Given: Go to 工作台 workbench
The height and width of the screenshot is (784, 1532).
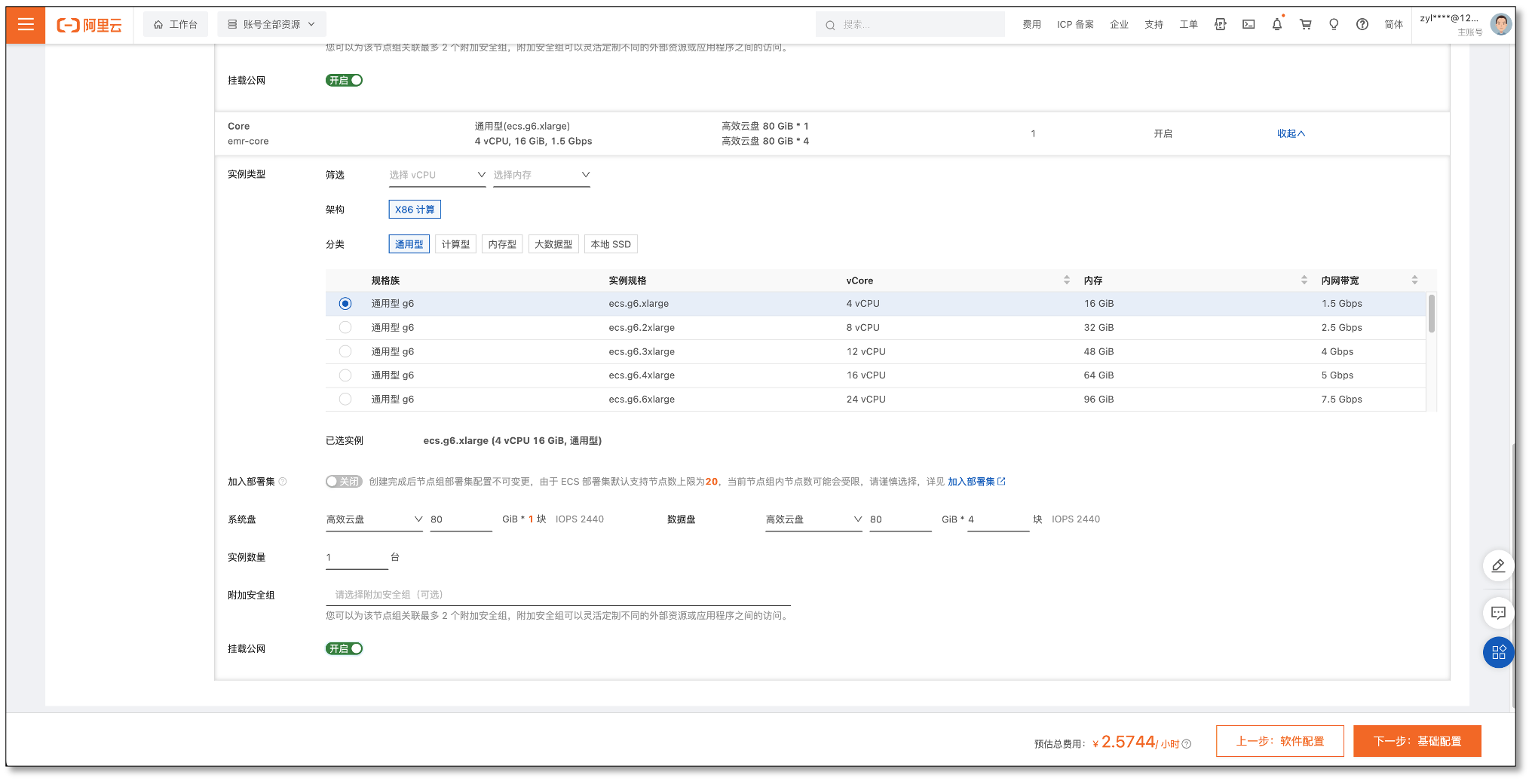Looking at the screenshot, I should pos(176,25).
